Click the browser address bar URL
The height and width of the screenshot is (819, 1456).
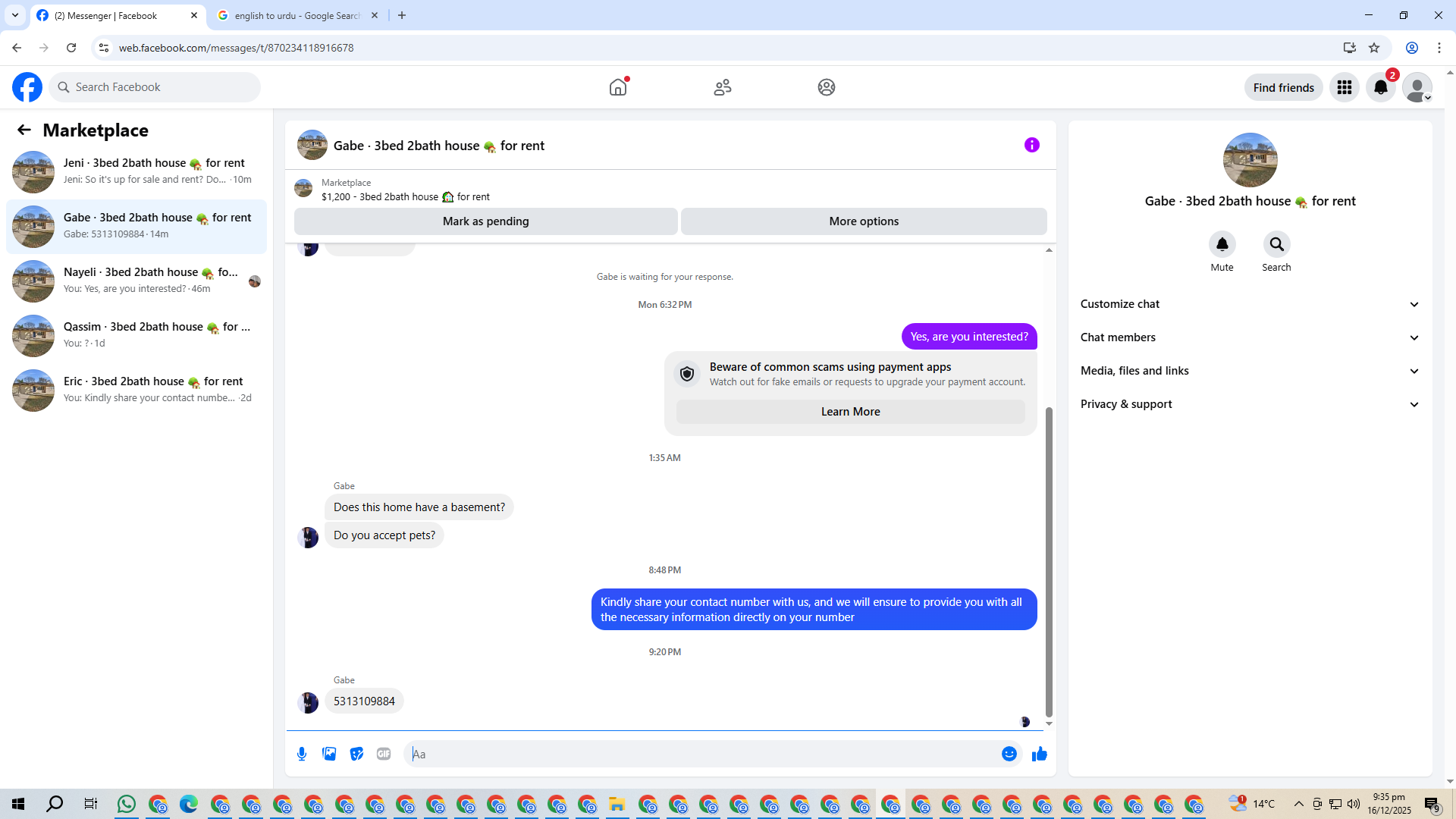pyautogui.click(x=237, y=48)
